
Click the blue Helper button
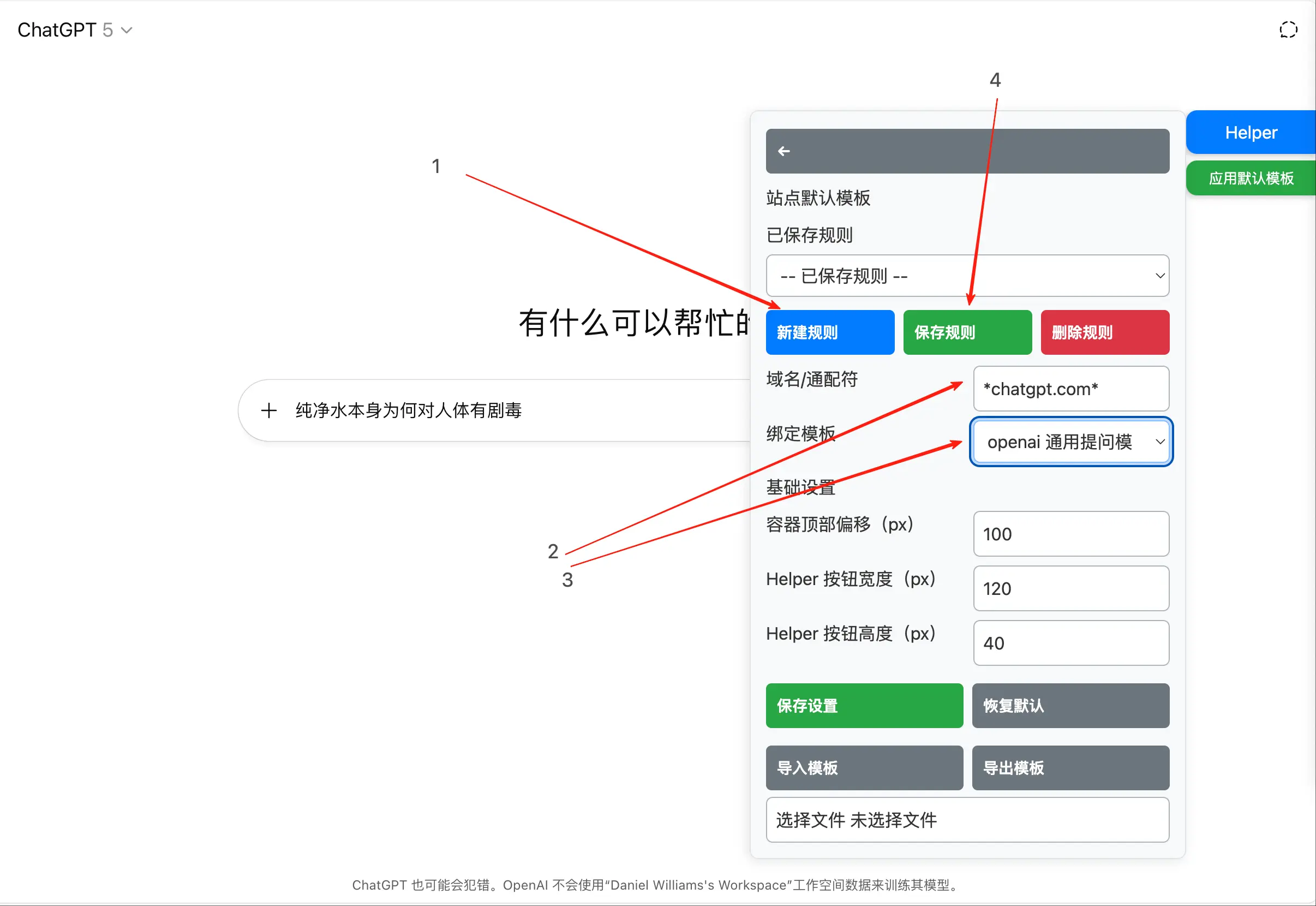click(1251, 132)
